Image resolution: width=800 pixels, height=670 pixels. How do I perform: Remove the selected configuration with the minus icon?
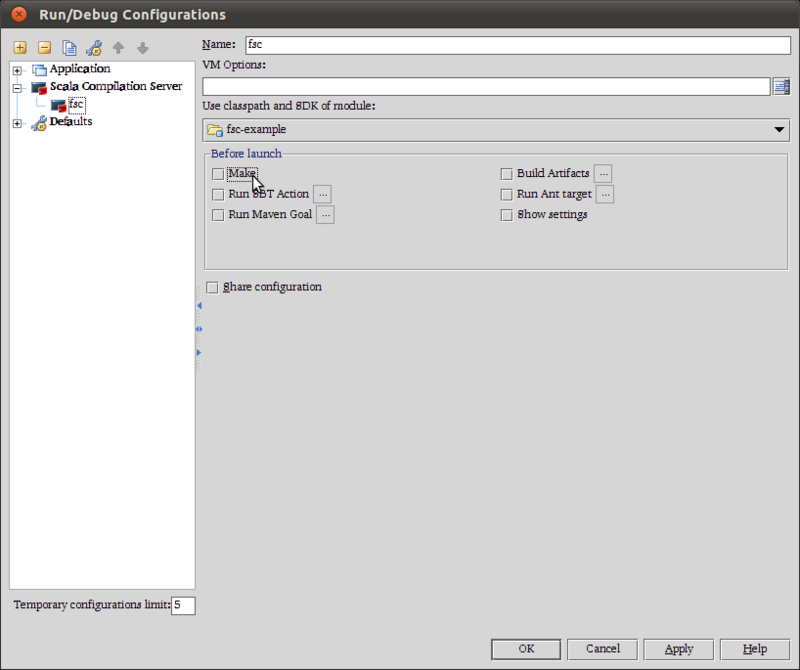(44, 47)
